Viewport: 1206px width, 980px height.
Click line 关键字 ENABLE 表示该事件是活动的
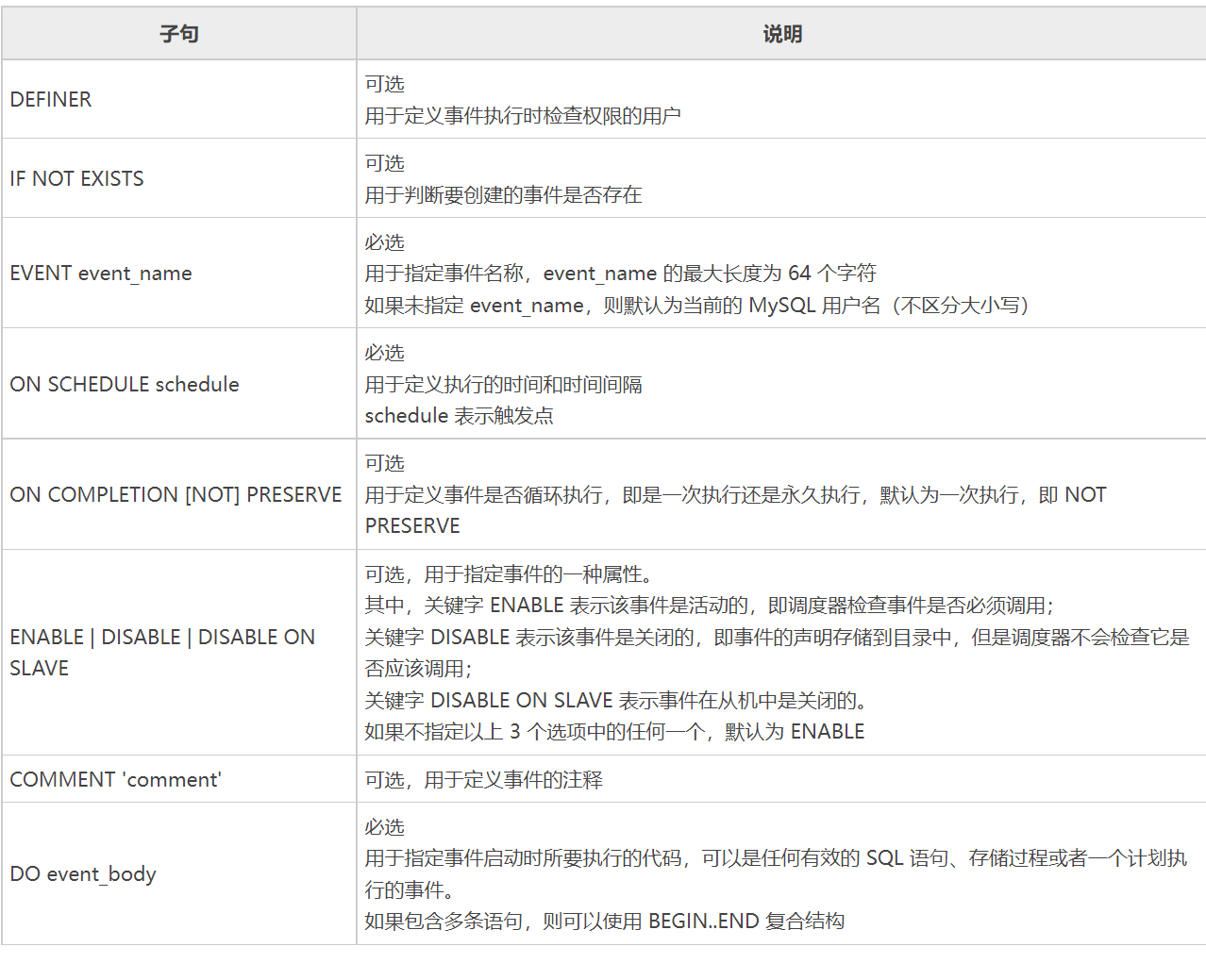pos(710,606)
